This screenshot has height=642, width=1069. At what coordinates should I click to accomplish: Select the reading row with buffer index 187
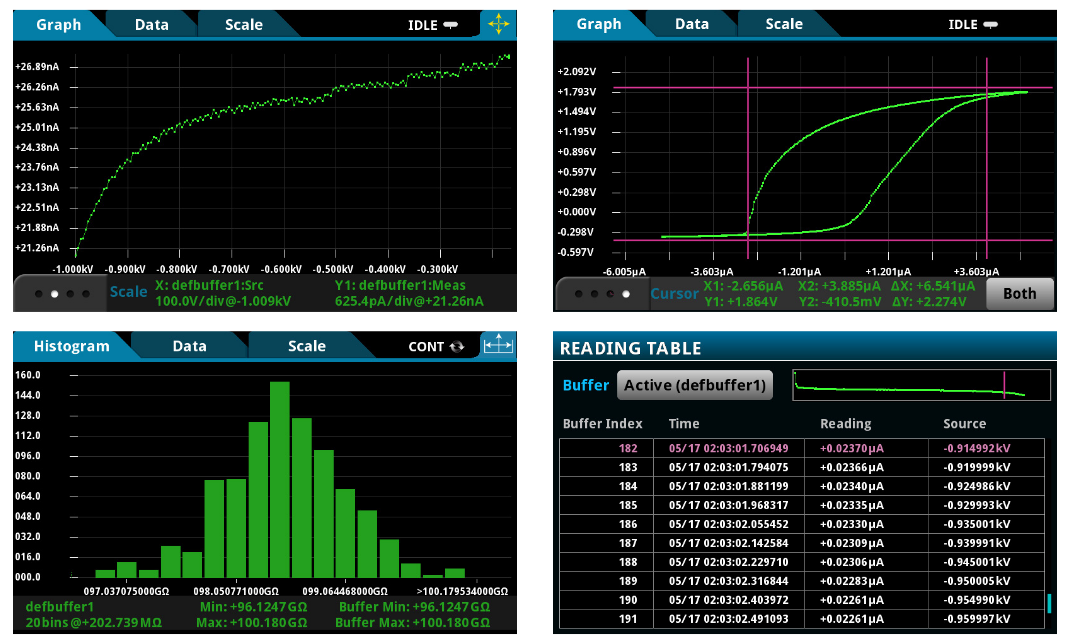(x=801, y=541)
